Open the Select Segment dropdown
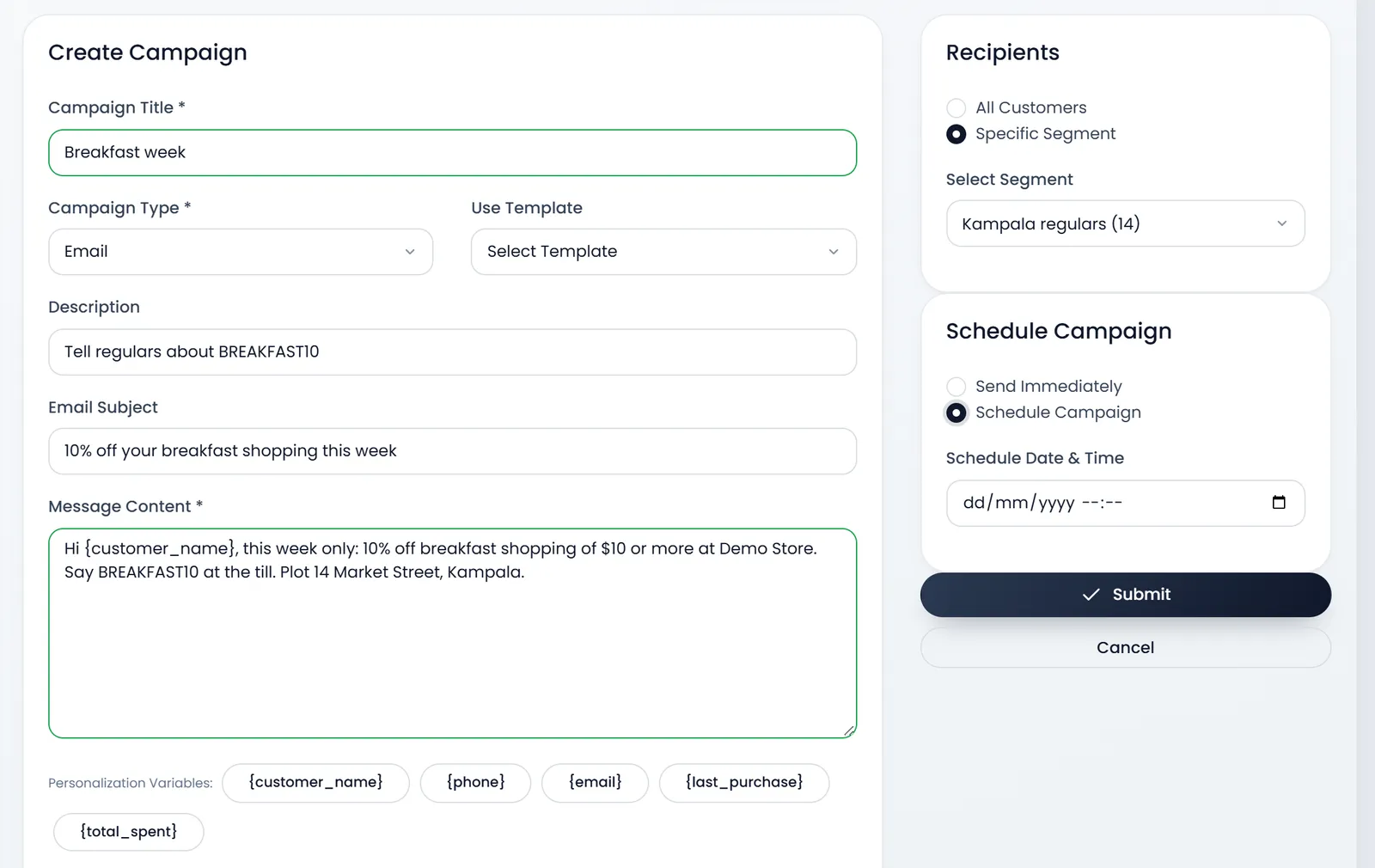Screen dimensions: 1375x868 (x=1125, y=223)
